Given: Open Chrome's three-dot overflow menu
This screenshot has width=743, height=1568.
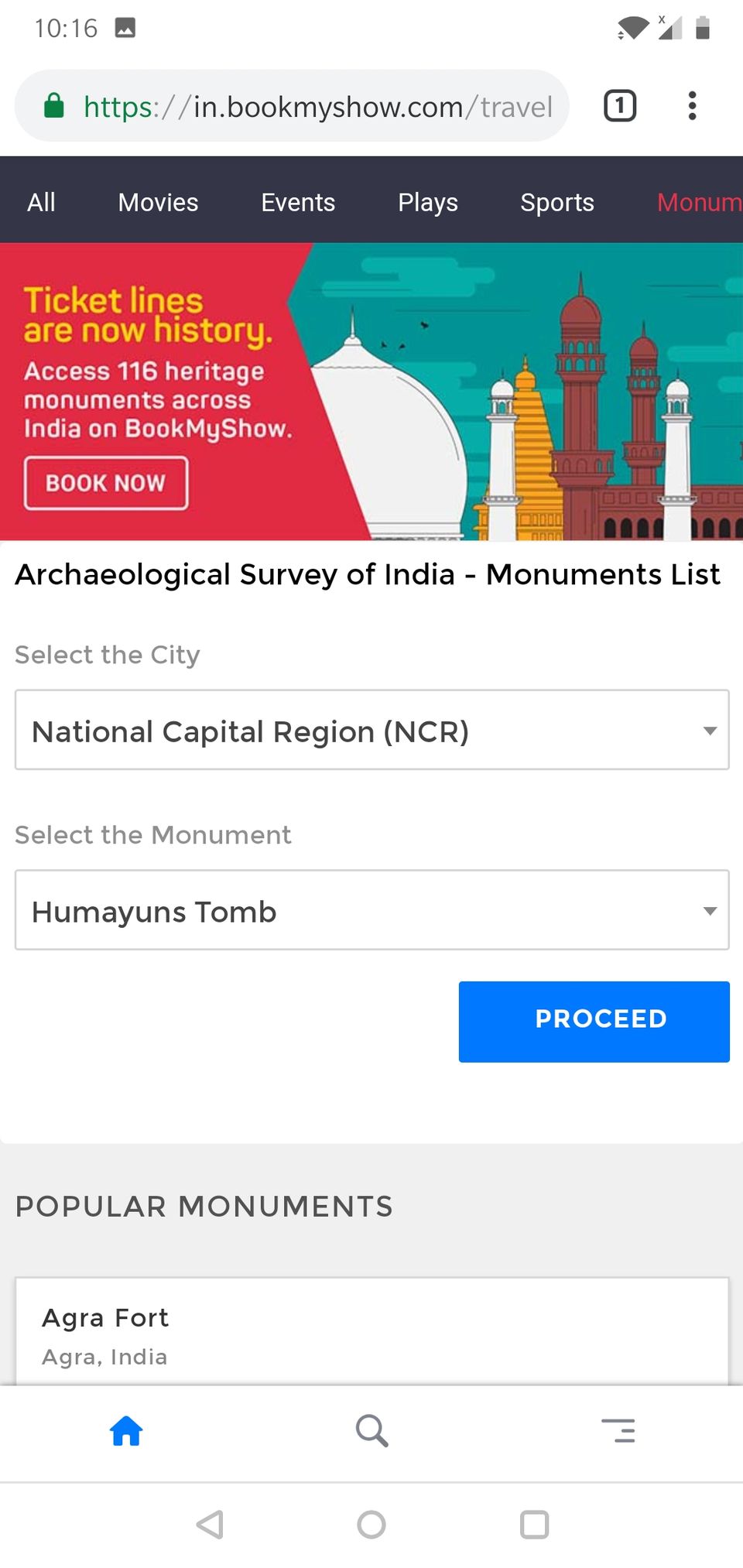Looking at the screenshot, I should click(x=692, y=106).
